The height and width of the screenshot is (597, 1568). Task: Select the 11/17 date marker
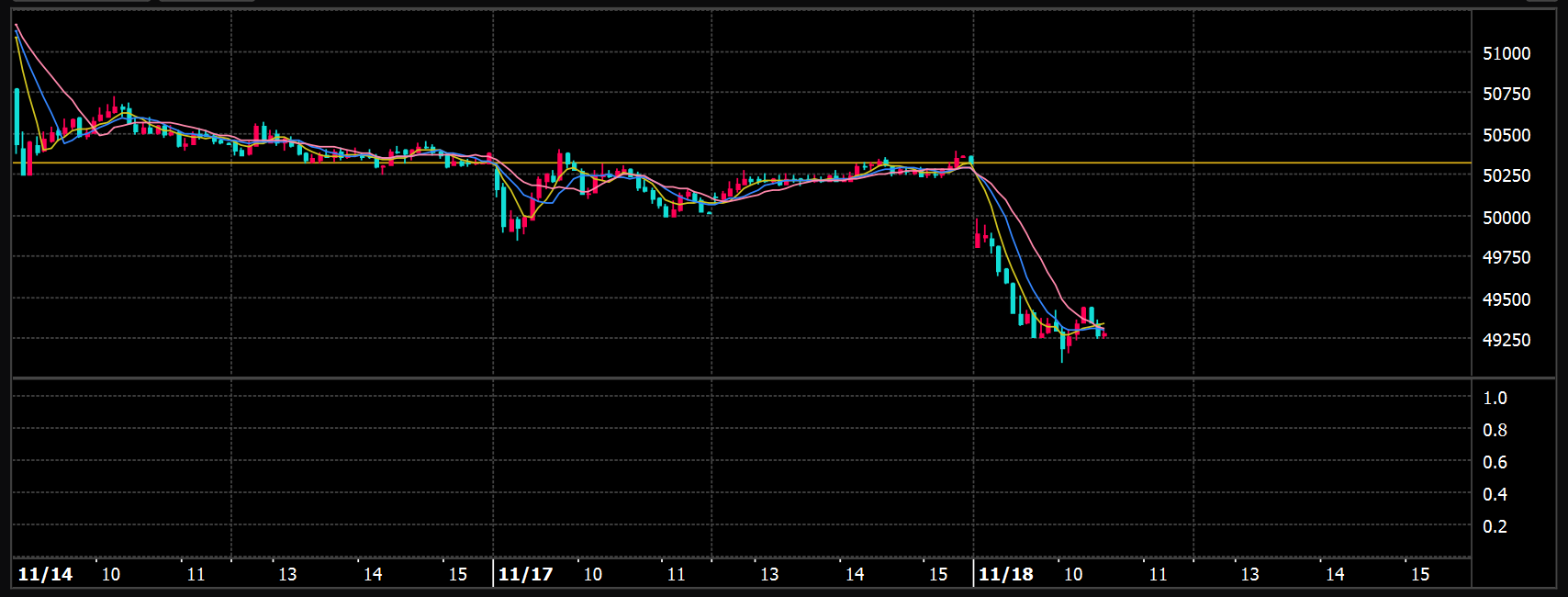(x=526, y=574)
